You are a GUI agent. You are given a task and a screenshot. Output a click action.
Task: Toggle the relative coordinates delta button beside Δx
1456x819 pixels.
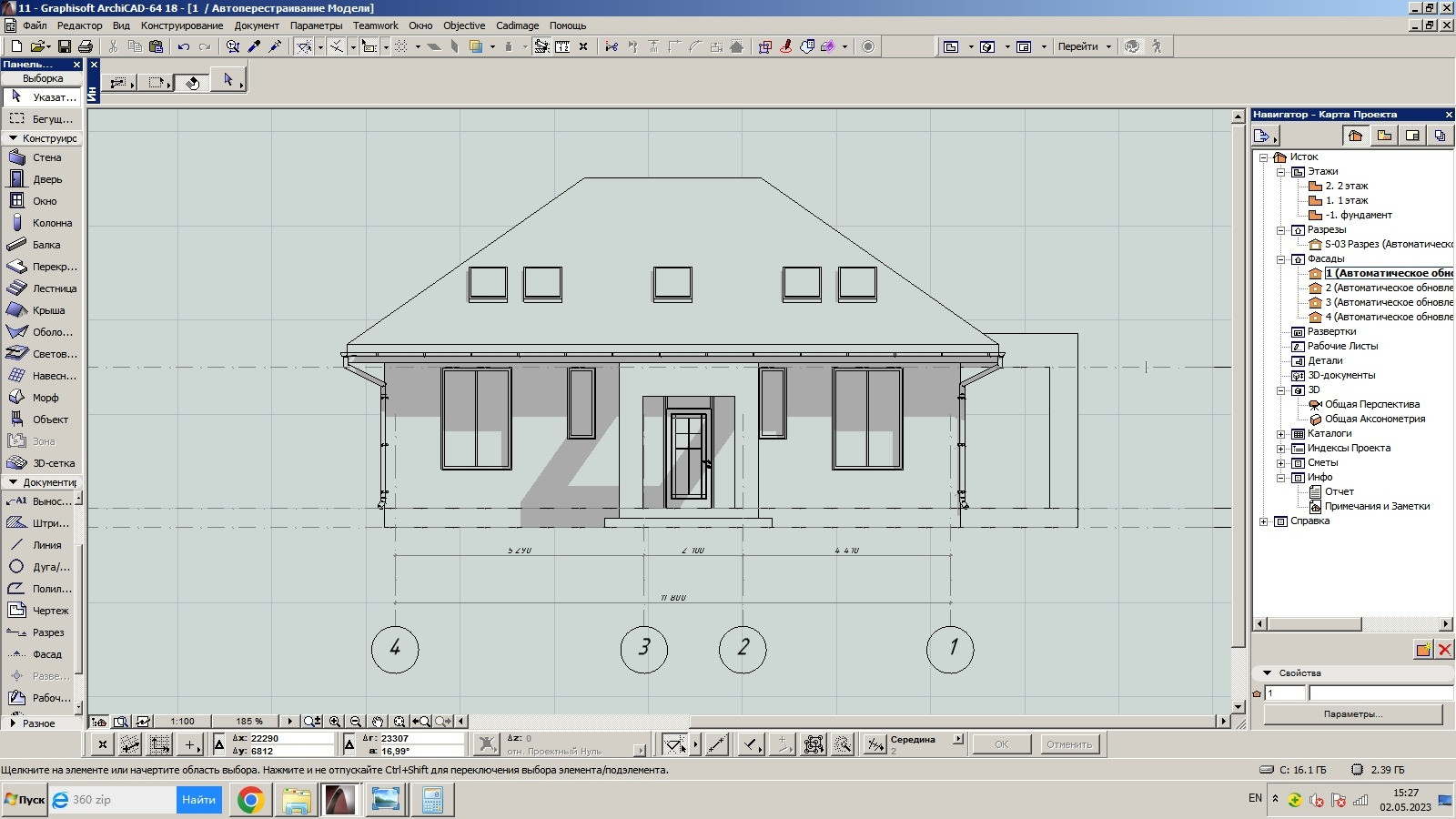pyautogui.click(x=219, y=744)
